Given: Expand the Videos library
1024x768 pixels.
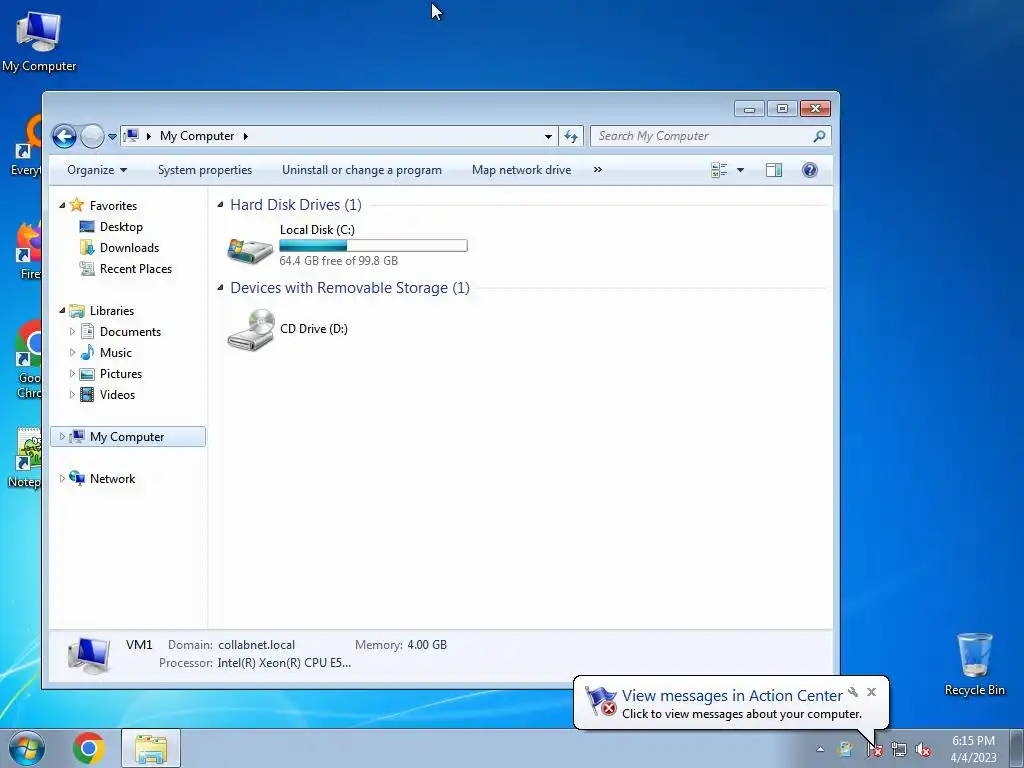Looking at the screenshot, I should 72,394.
